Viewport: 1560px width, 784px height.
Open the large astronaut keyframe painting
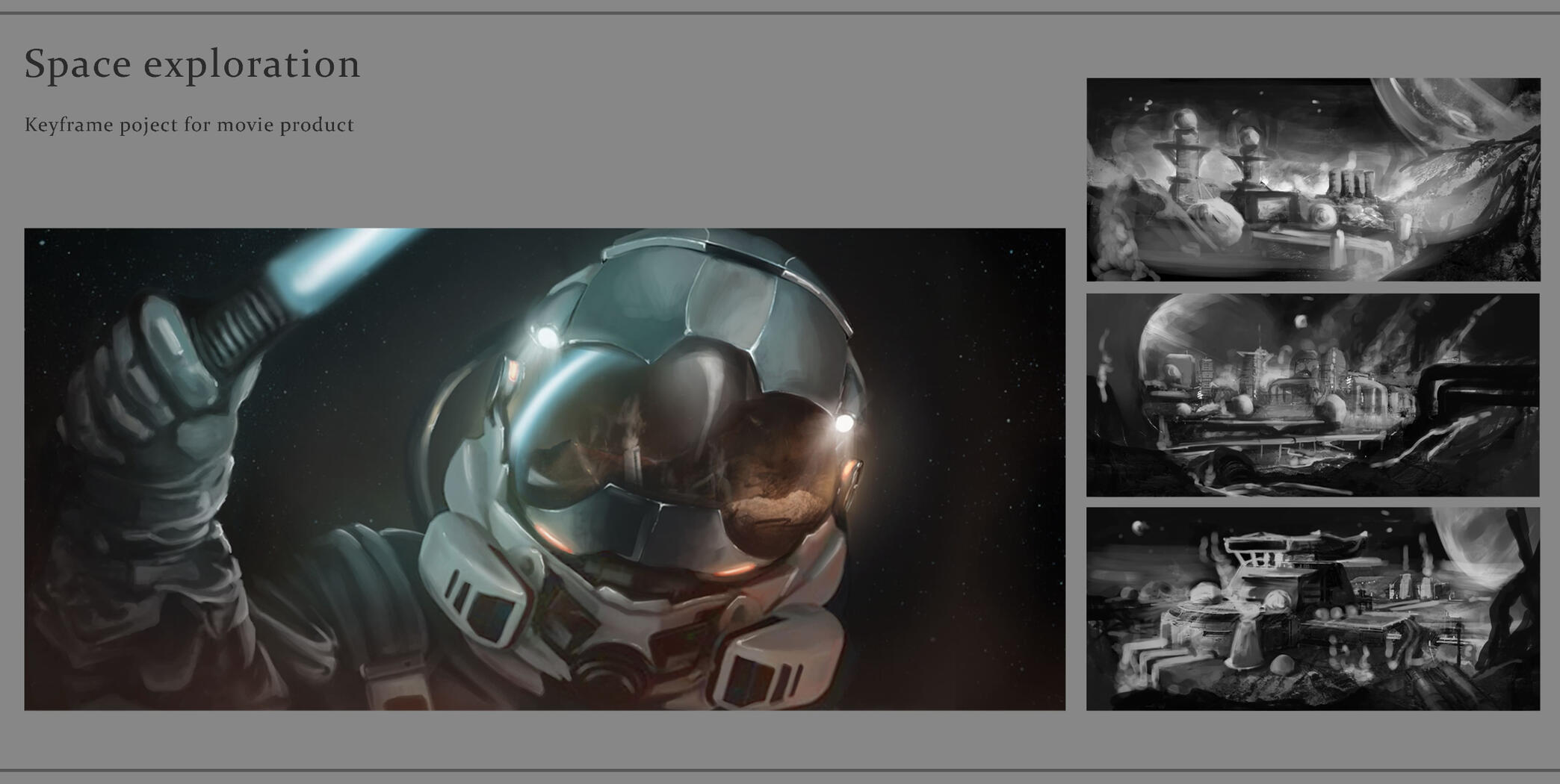545,469
